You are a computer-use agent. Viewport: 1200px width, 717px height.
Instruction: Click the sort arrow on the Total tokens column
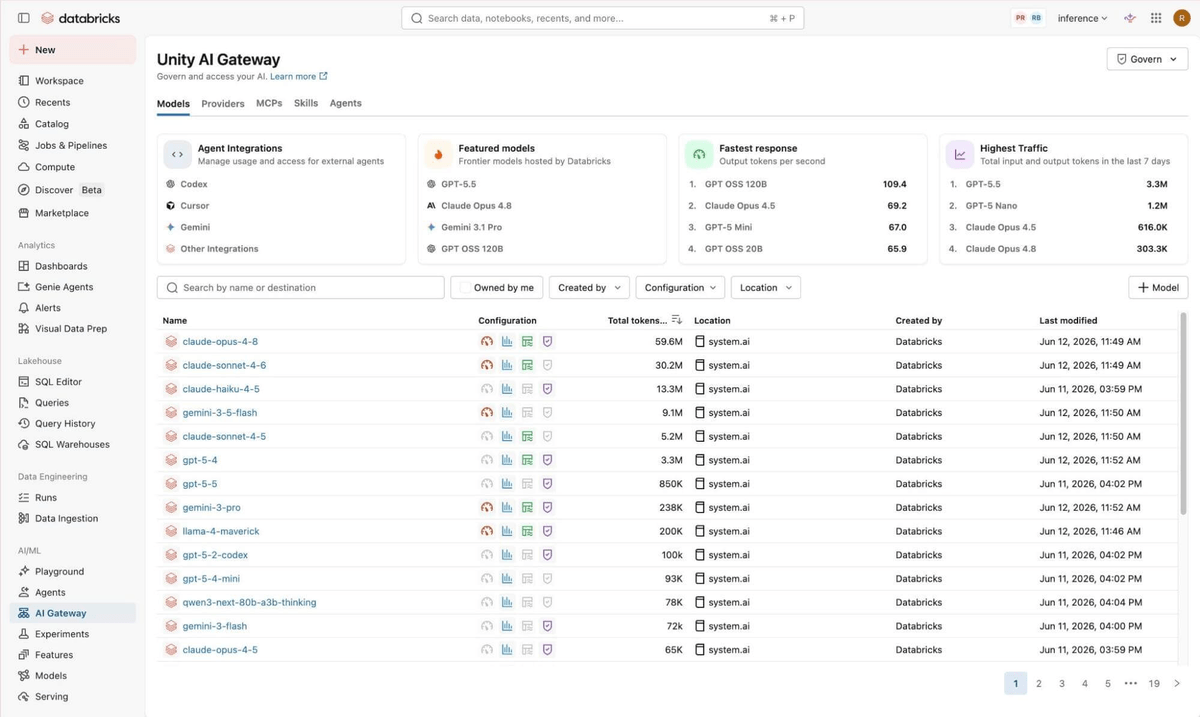point(677,320)
